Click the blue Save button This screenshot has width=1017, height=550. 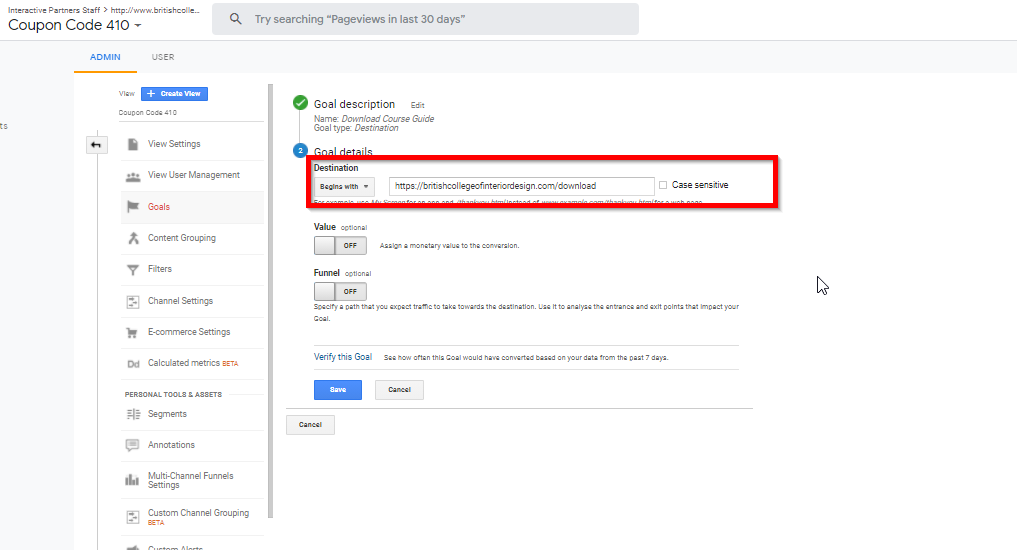(x=338, y=390)
